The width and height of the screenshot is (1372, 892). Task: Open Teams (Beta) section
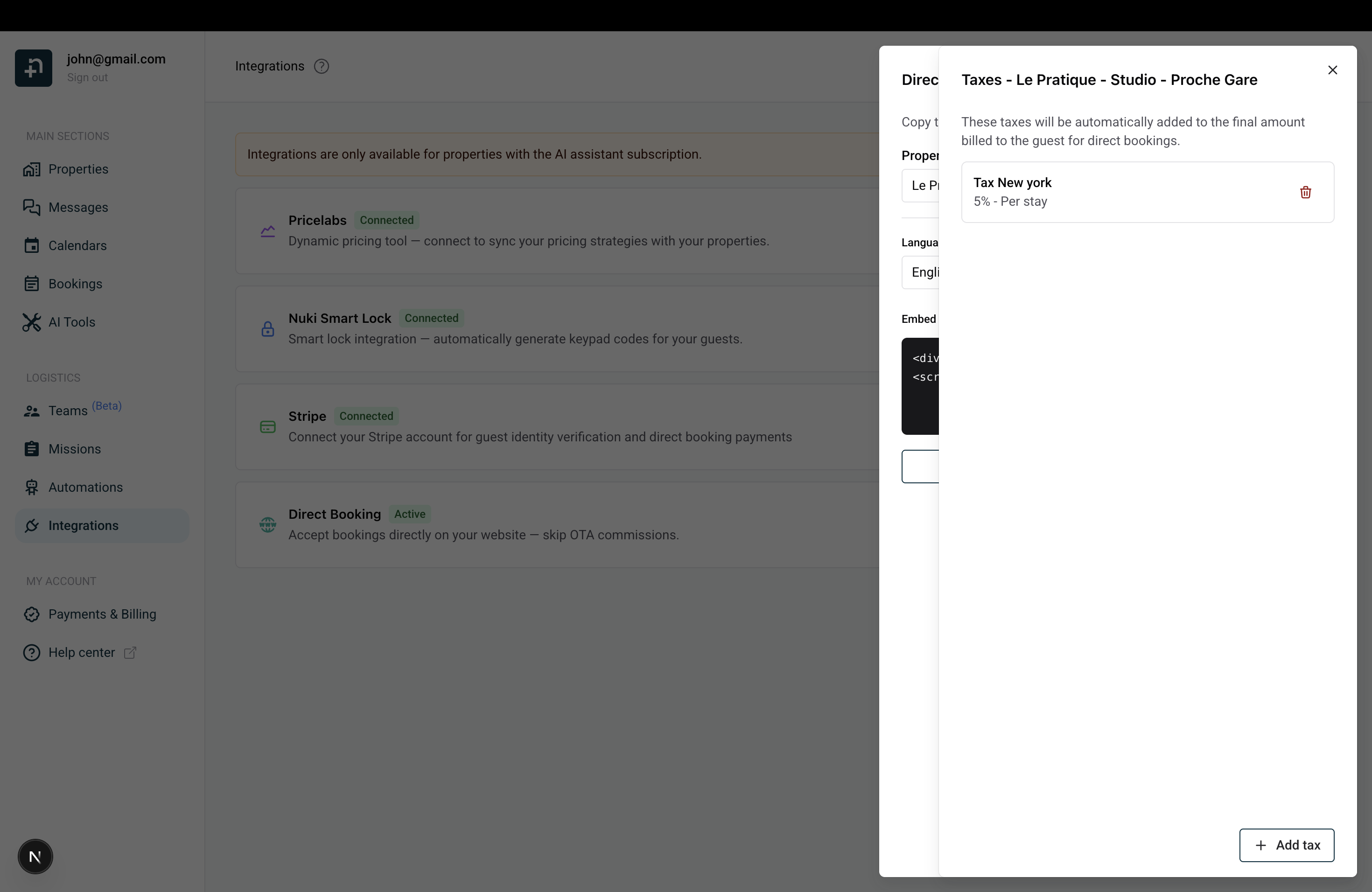(x=102, y=411)
